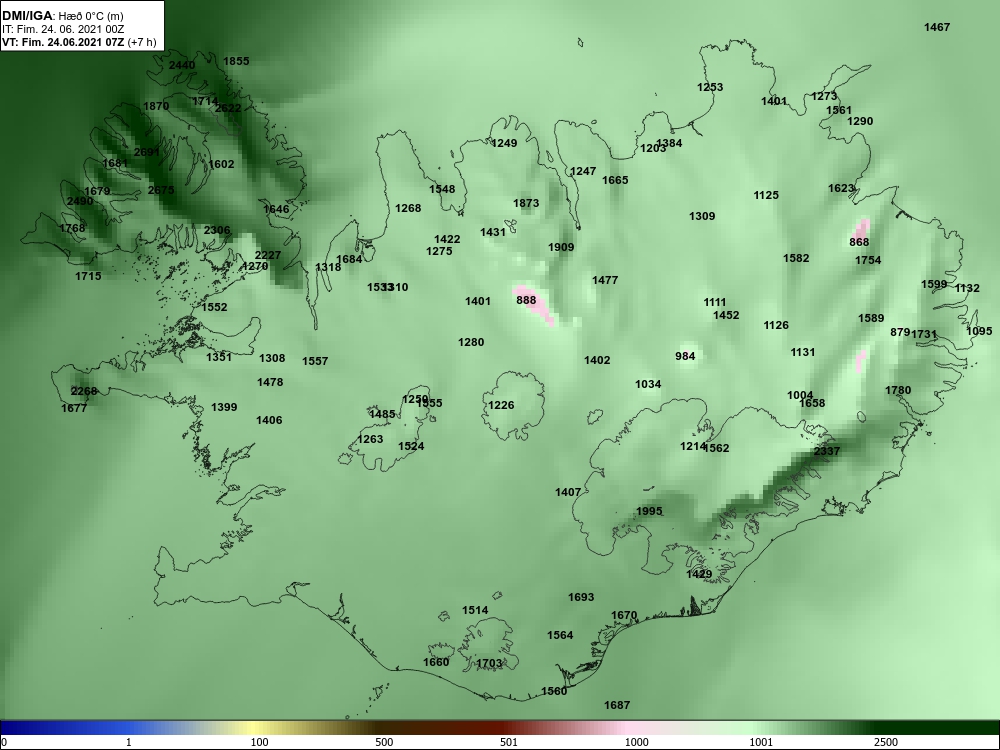Click the 1687 value off the south coast
Image resolution: width=1000 pixels, height=750 pixels.
coord(617,705)
